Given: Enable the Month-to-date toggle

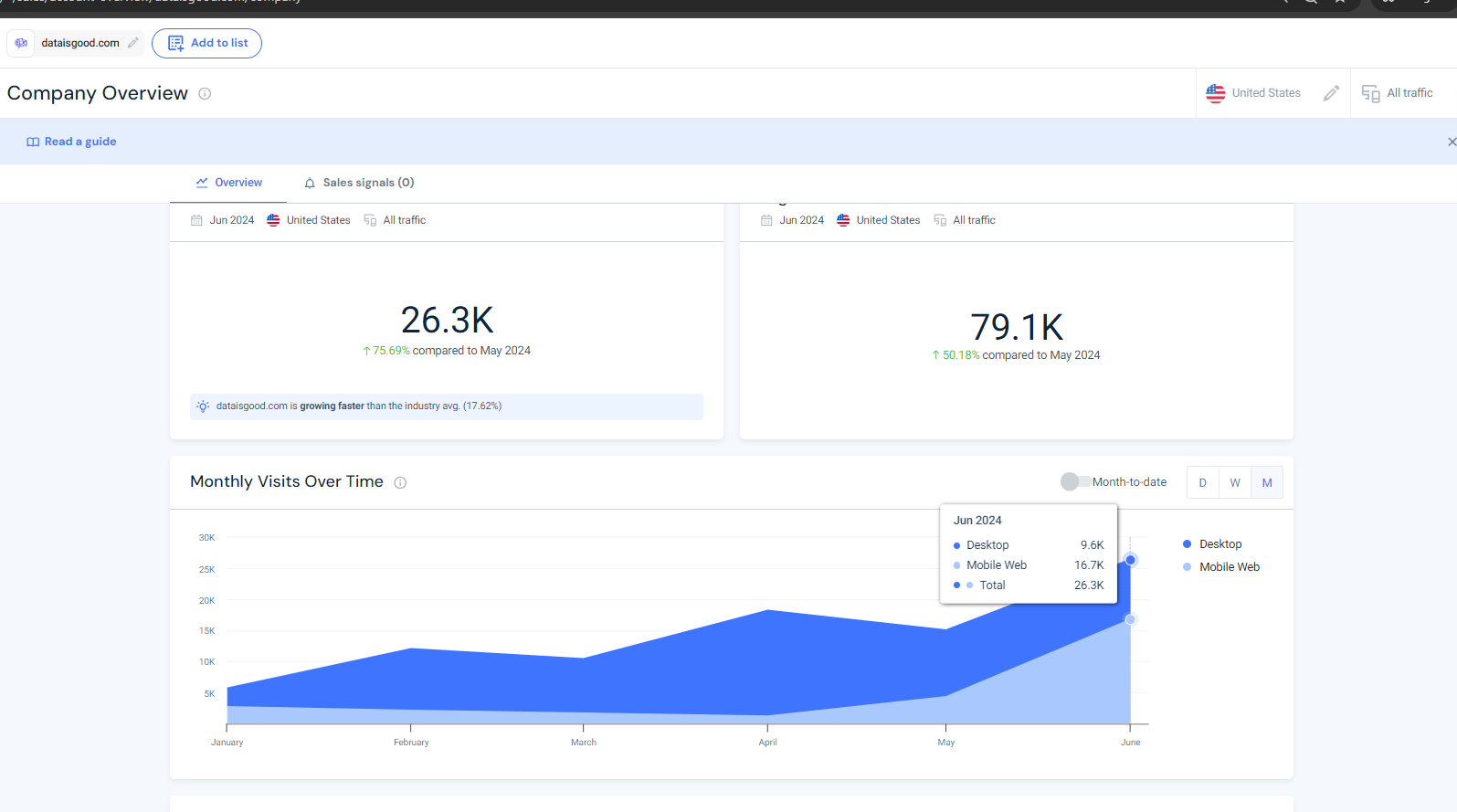Looking at the screenshot, I should point(1074,482).
